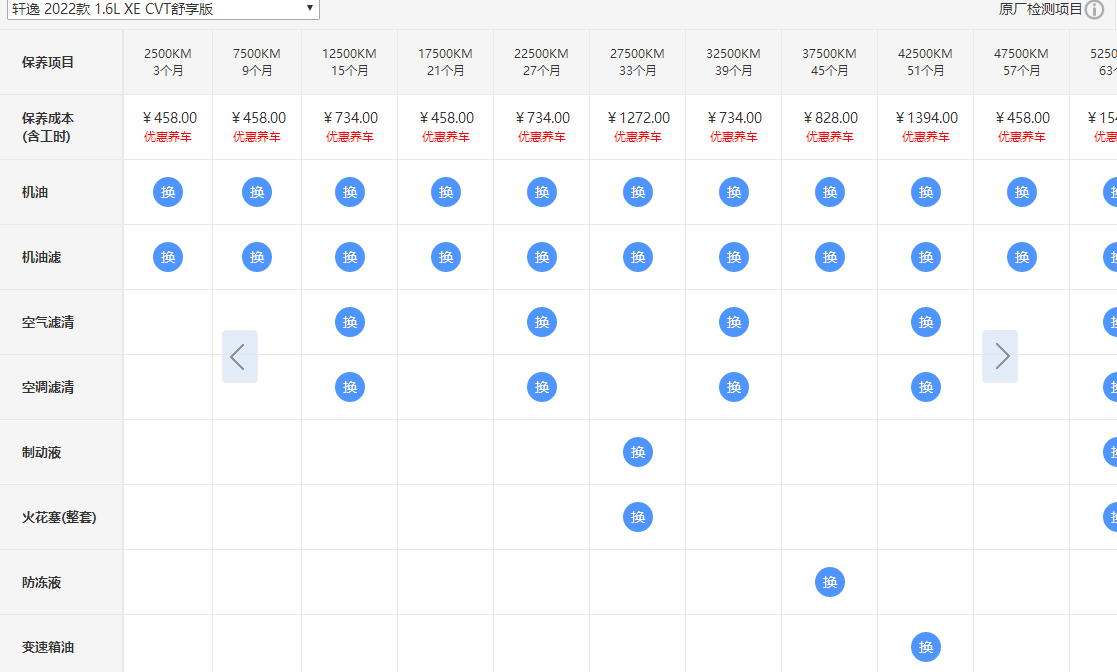The width and height of the screenshot is (1117, 672).
Task: Click the 原厂检测项目 info icon
Action: [1094, 9]
